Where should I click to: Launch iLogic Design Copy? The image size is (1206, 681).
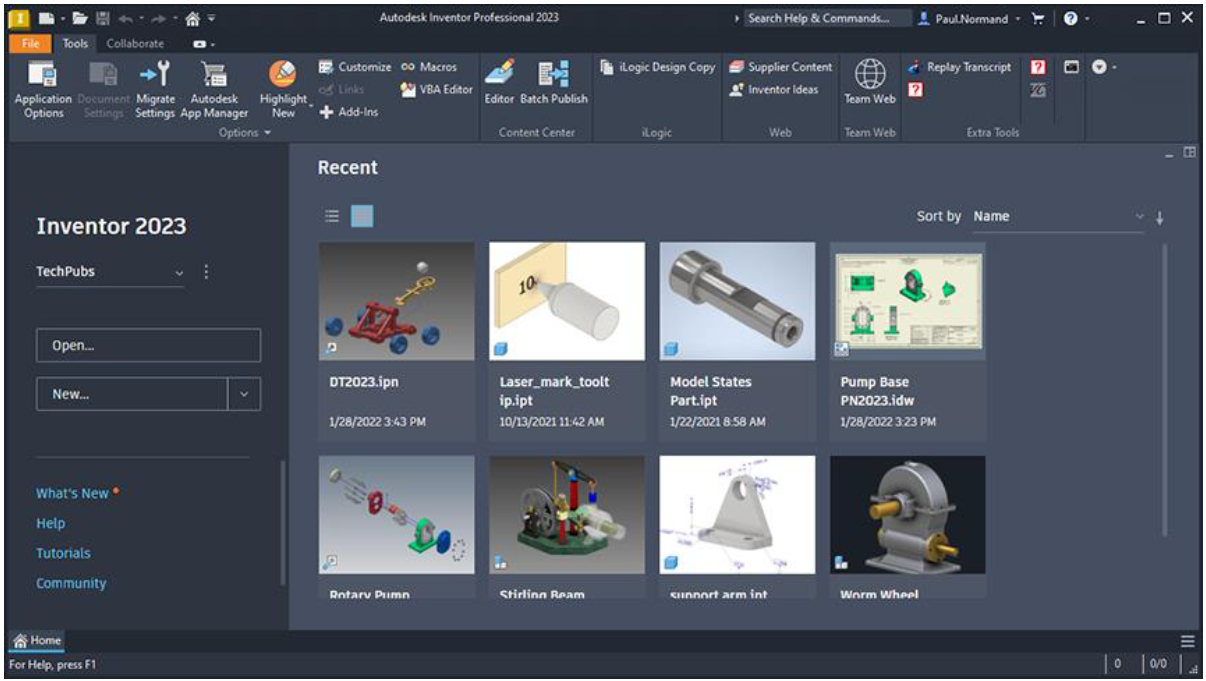[x=658, y=67]
